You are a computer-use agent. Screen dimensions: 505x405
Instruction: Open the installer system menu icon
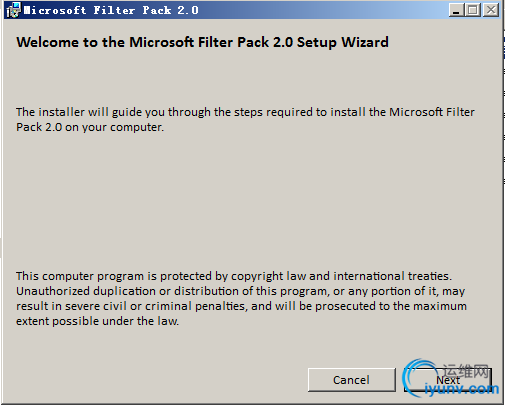(13, 10)
